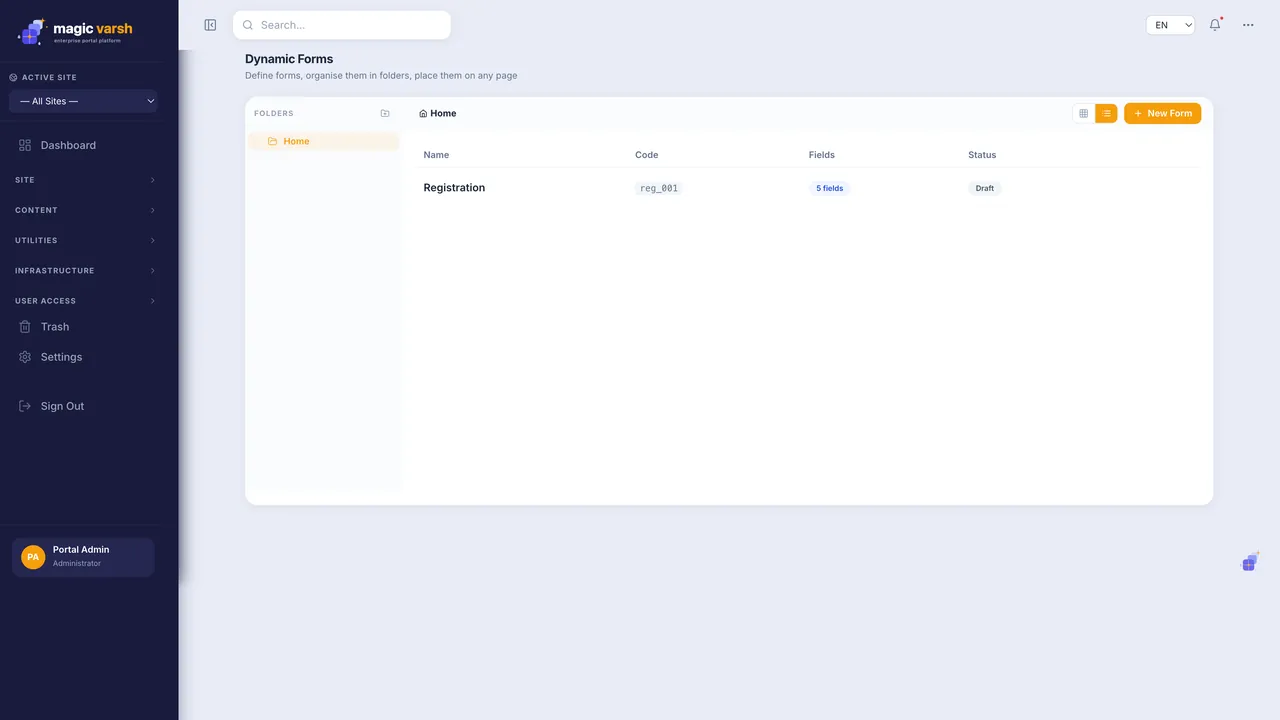
Task: Expand the Infrastructure section
Action: click(86, 271)
